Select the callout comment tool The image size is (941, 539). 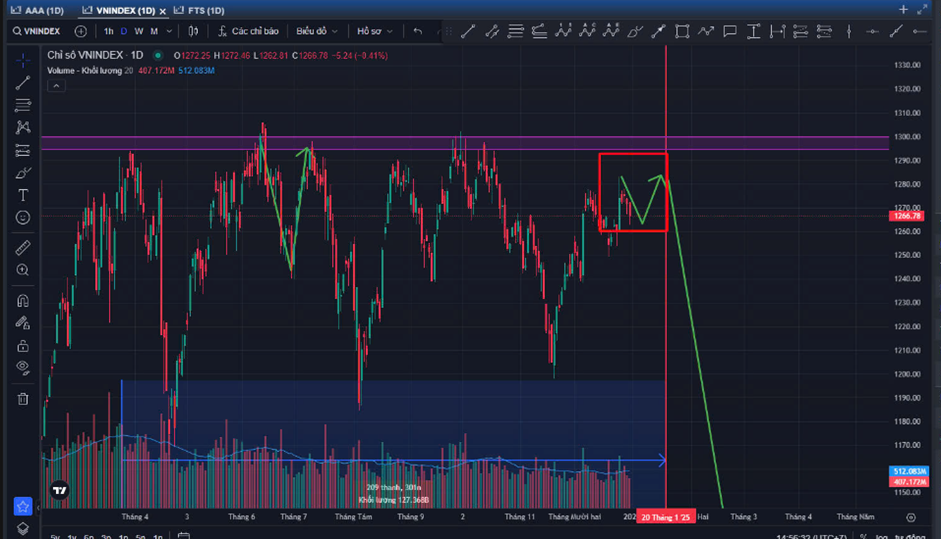(730, 31)
